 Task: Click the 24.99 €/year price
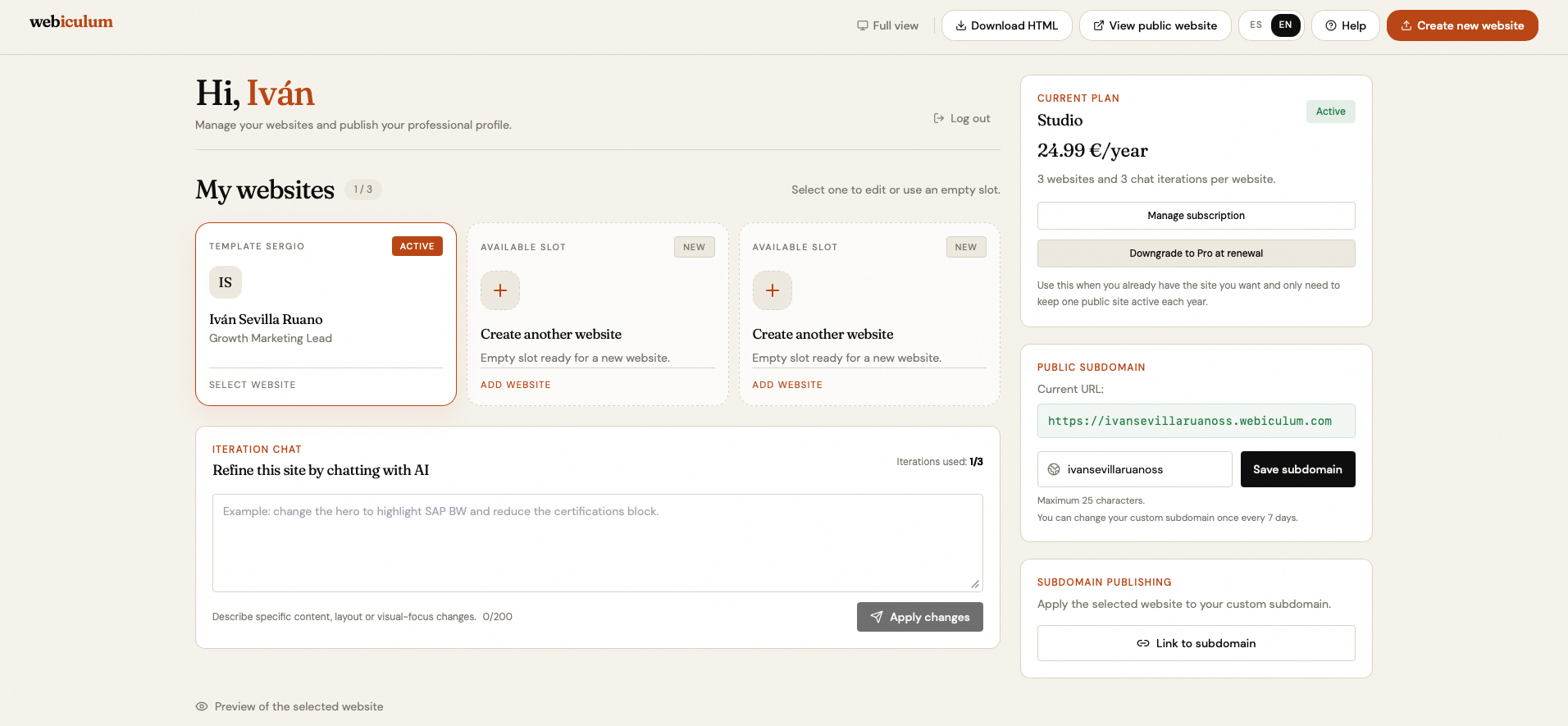[1092, 150]
